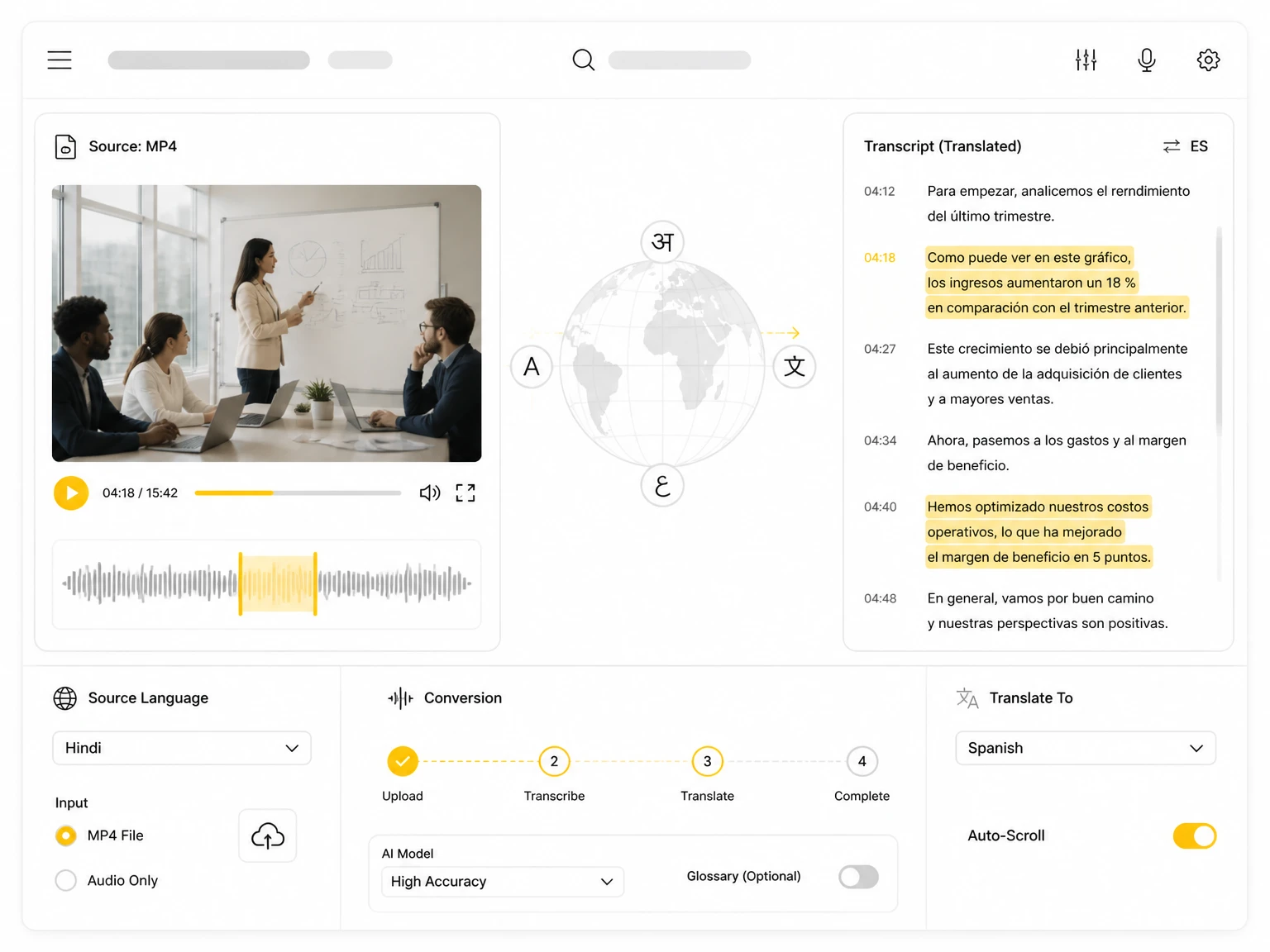Select the Arabic letter globe bubble
Image resolution: width=1270 pixels, height=952 pixels.
662,485
